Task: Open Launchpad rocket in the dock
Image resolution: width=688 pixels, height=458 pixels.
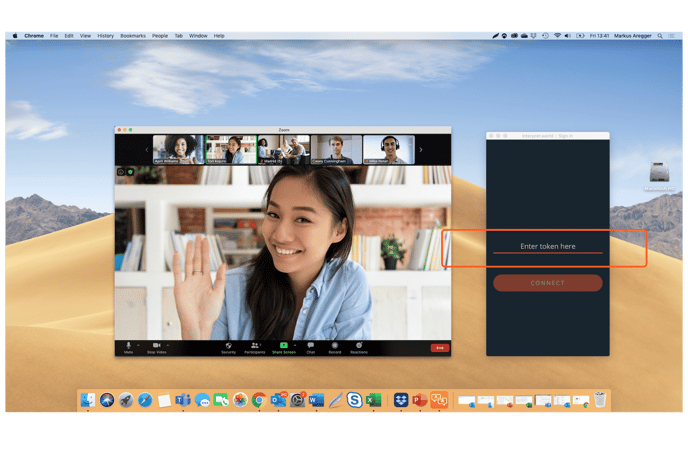Action: 125,400
